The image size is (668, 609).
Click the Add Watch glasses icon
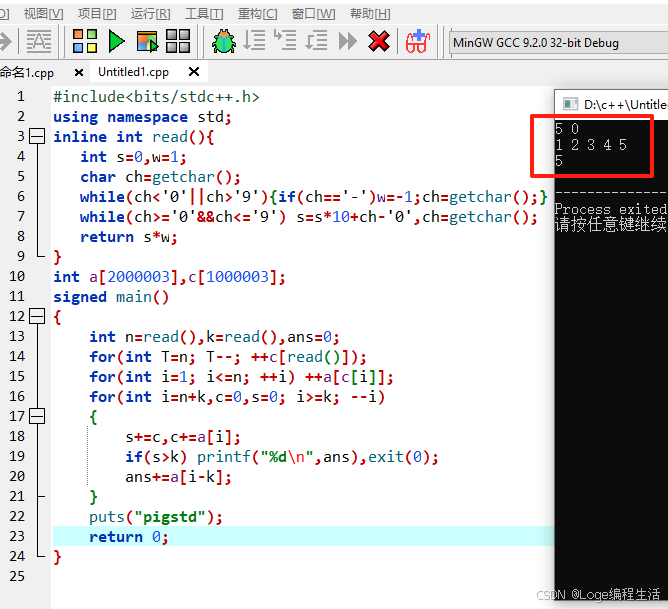tap(418, 41)
